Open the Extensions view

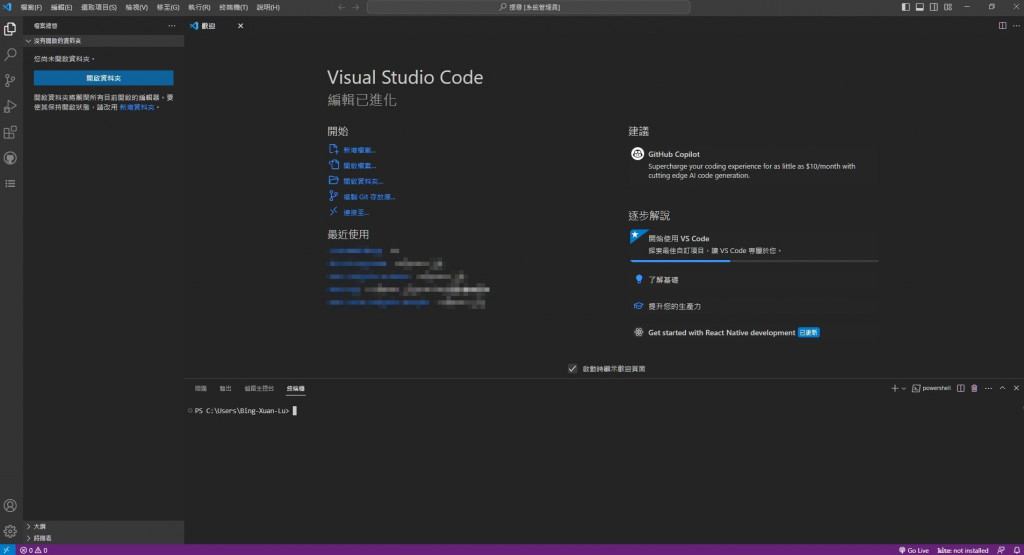[x=10, y=133]
